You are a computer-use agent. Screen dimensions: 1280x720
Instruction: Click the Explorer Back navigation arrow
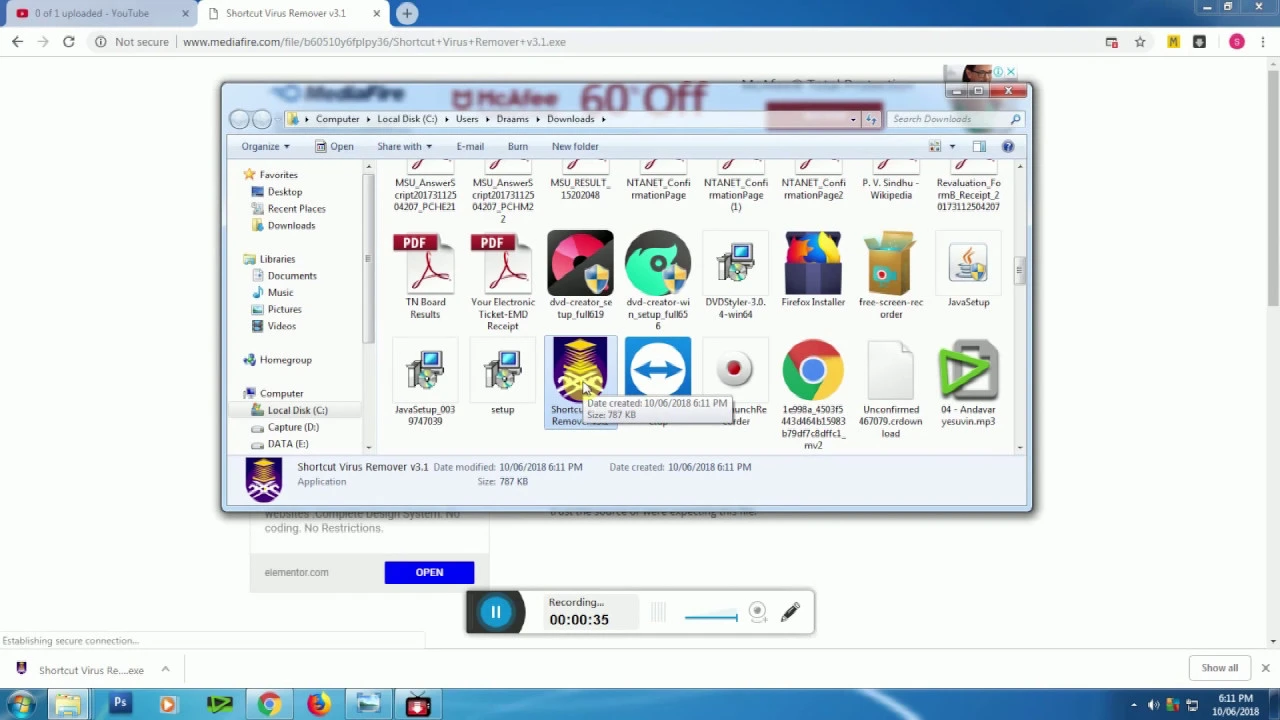(239, 119)
